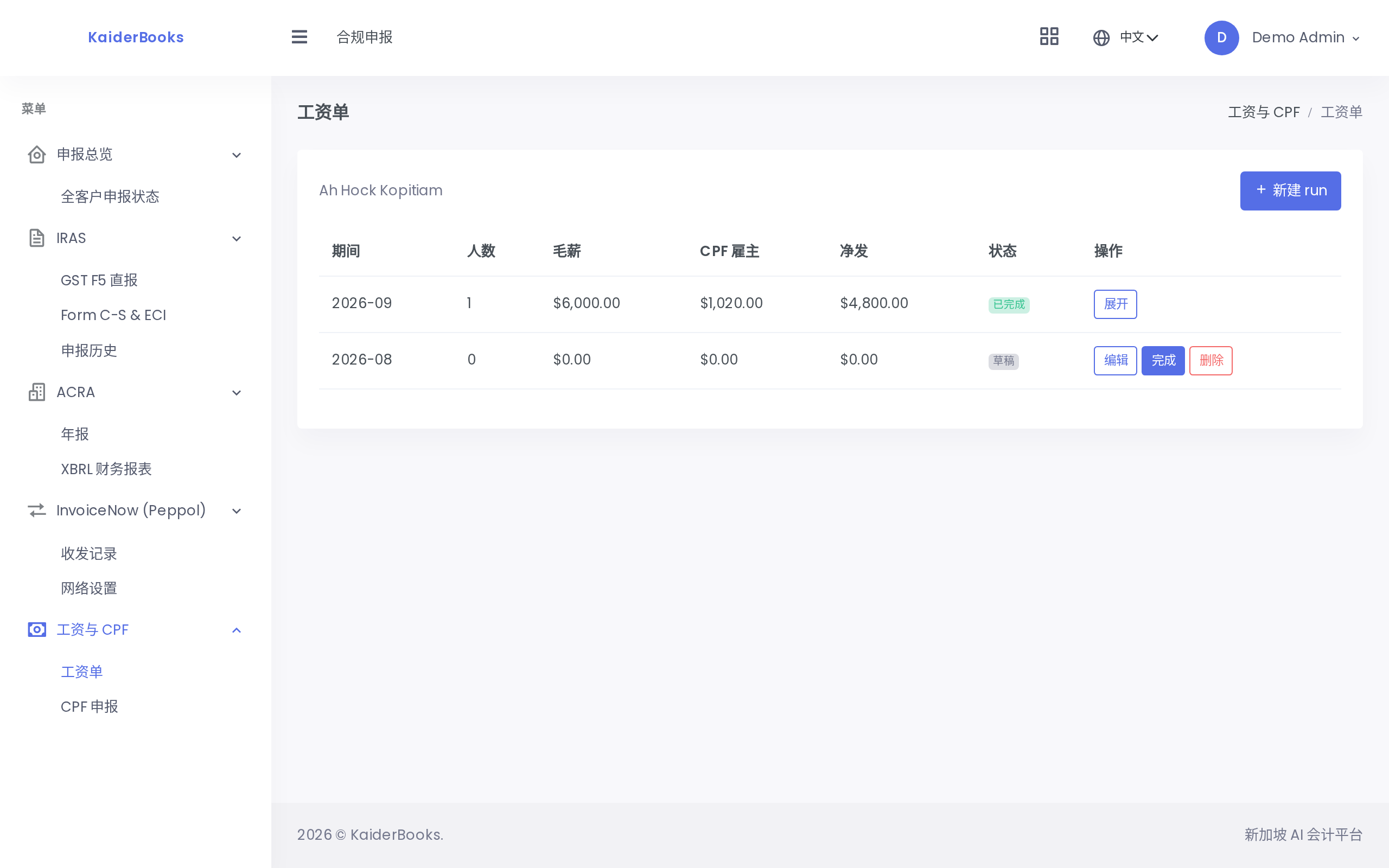1389x868 pixels.
Task: Open XBRL 财务报表 menu item
Action: (x=106, y=469)
